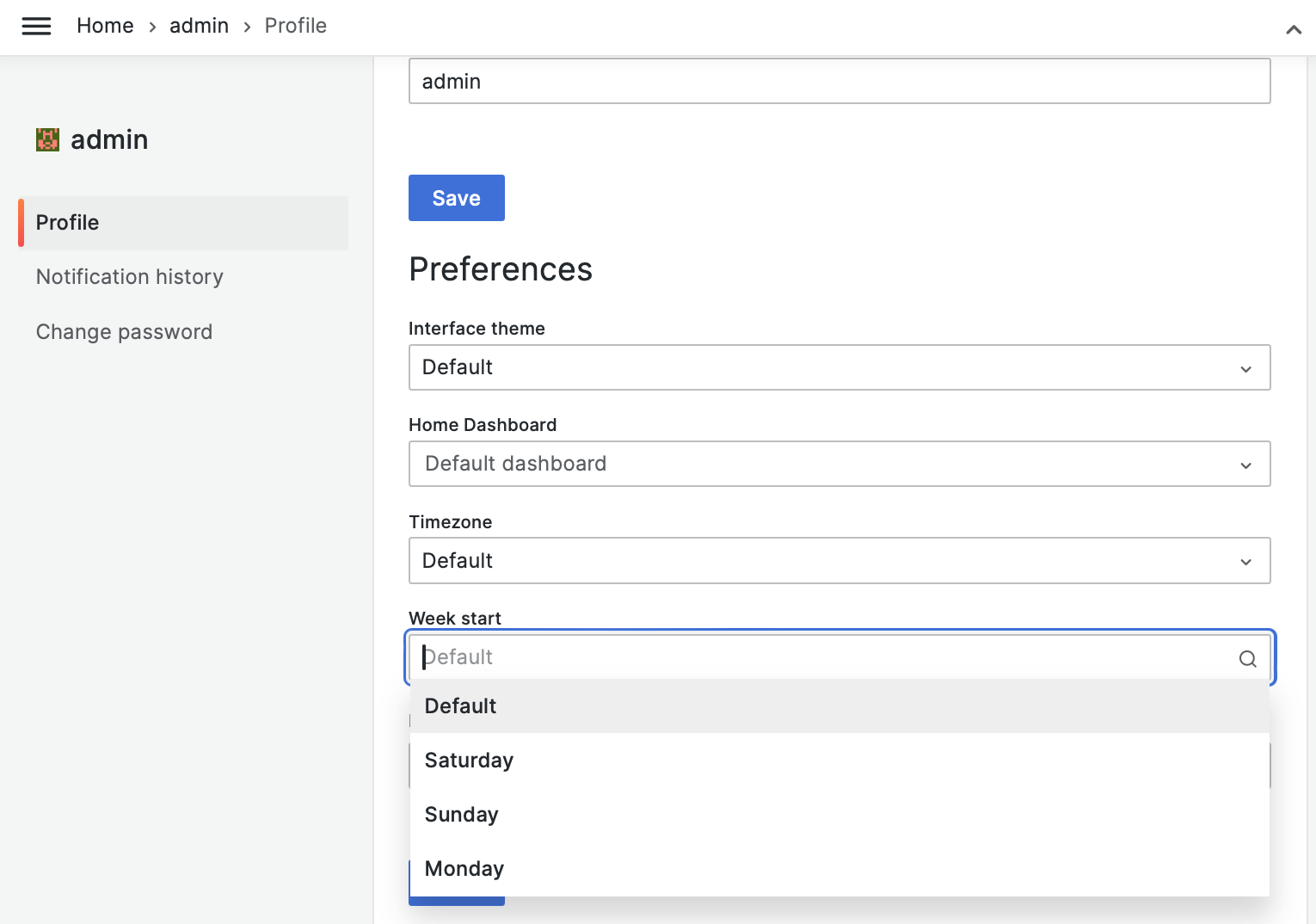Open the Change password page
Screen dimensions: 1316x924
pos(124,332)
